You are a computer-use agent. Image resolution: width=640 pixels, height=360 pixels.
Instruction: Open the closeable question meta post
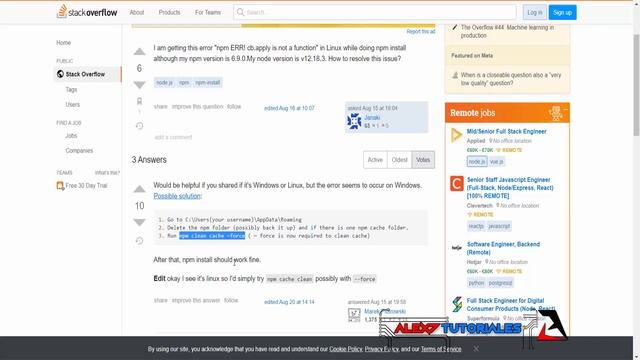click(x=511, y=79)
